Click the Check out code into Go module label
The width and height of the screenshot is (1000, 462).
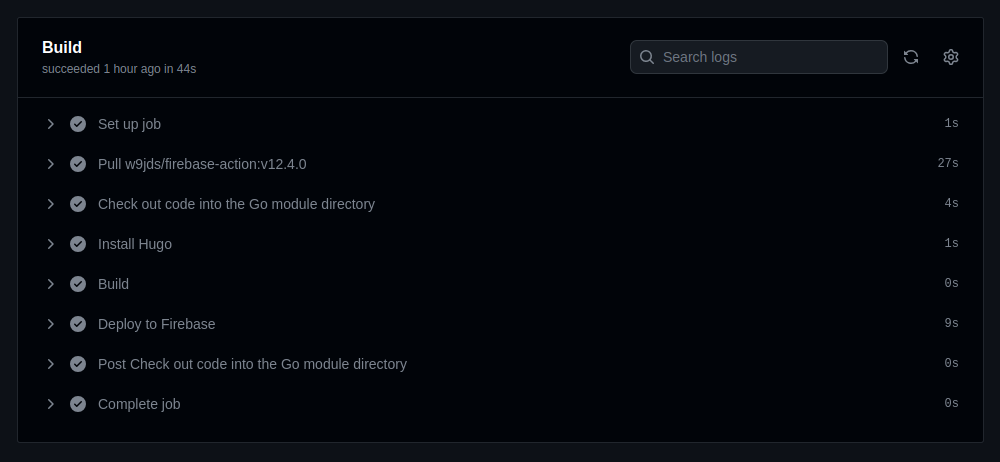click(x=236, y=204)
